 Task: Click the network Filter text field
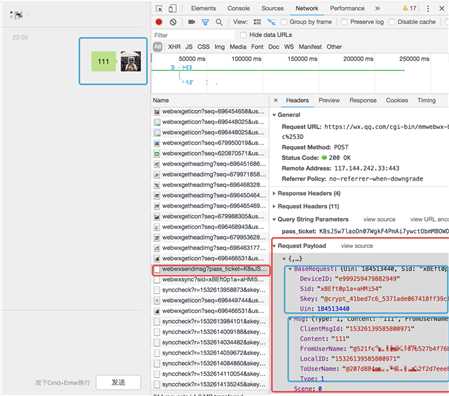click(193, 35)
